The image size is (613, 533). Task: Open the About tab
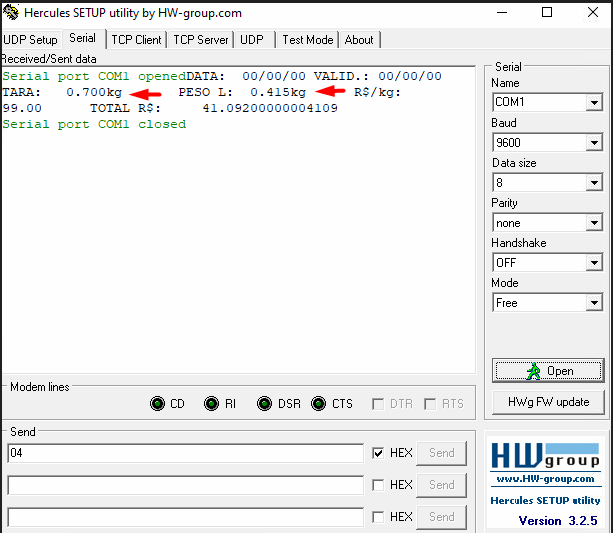click(359, 40)
